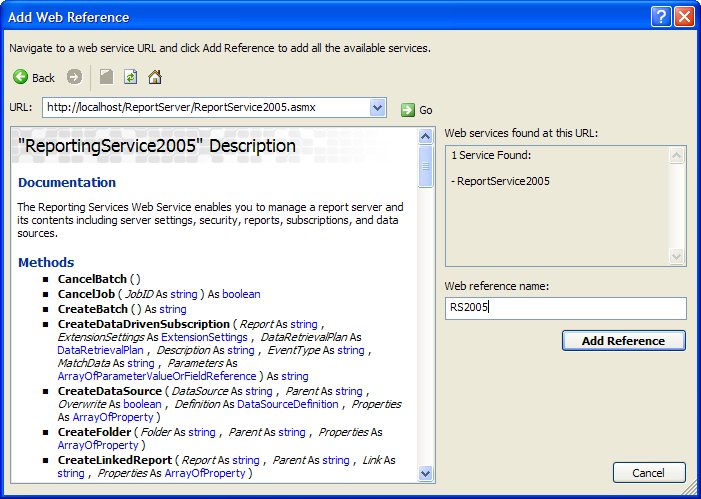Click the Back navigation arrow icon
Screen dimensions: 701x499
pyautogui.click(x=21, y=77)
